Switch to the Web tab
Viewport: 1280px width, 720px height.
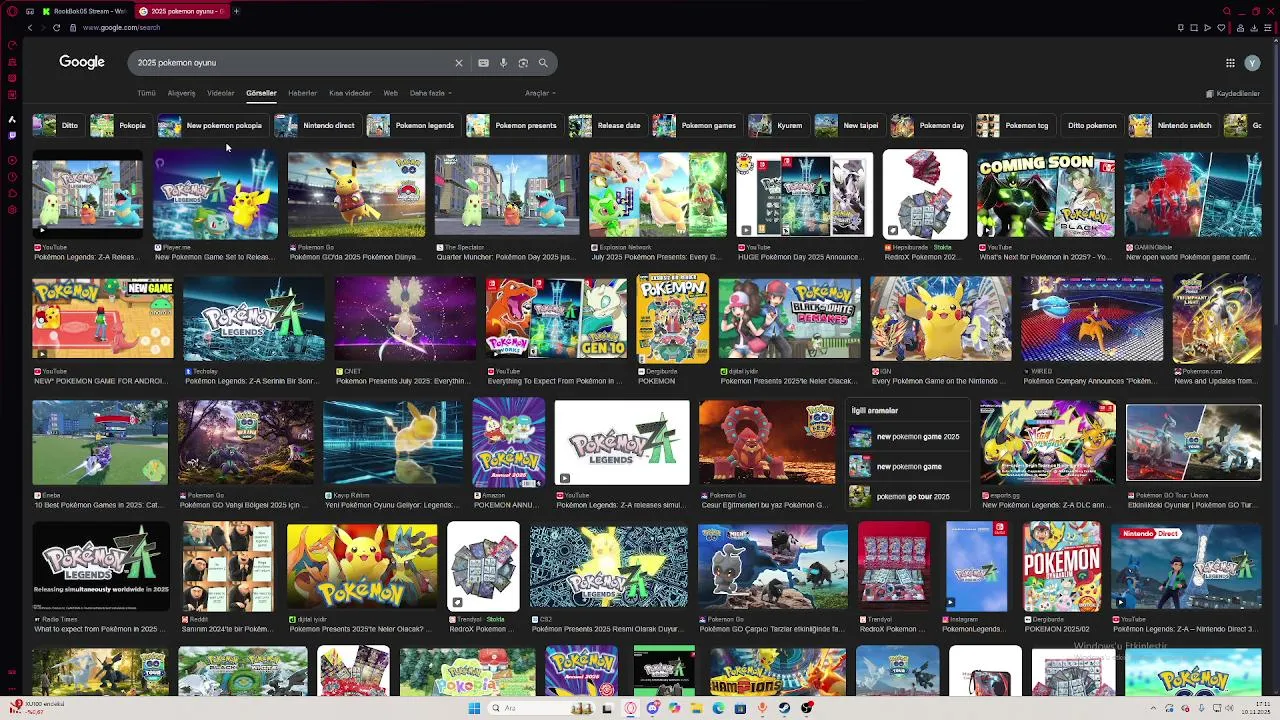(x=390, y=93)
